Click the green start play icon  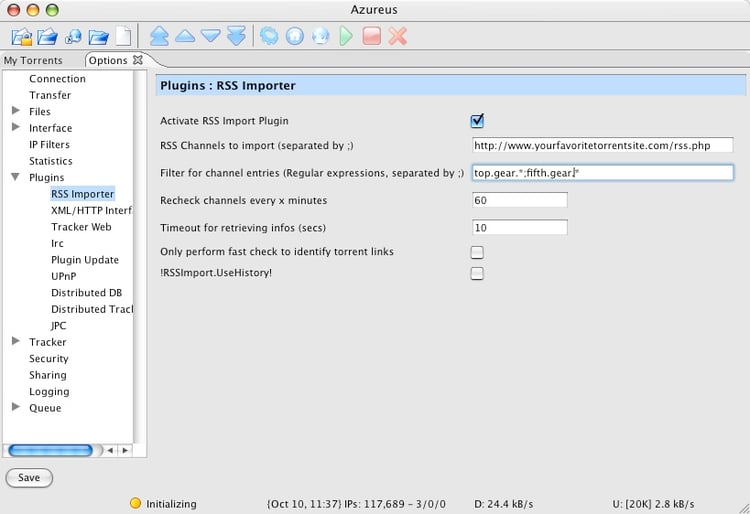(x=346, y=36)
